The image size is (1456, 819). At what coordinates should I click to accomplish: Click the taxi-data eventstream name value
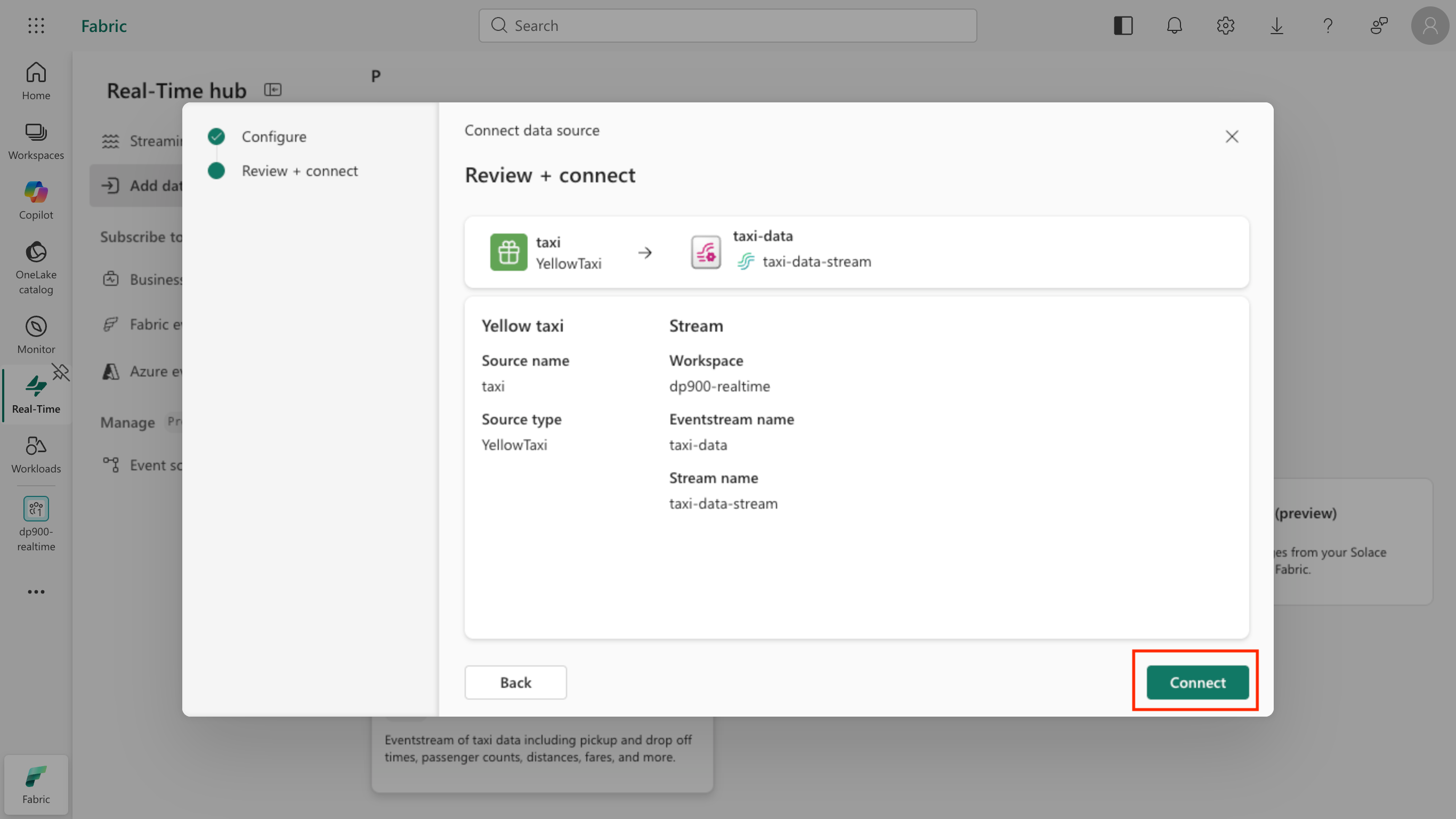pyautogui.click(x=698, y=445)
